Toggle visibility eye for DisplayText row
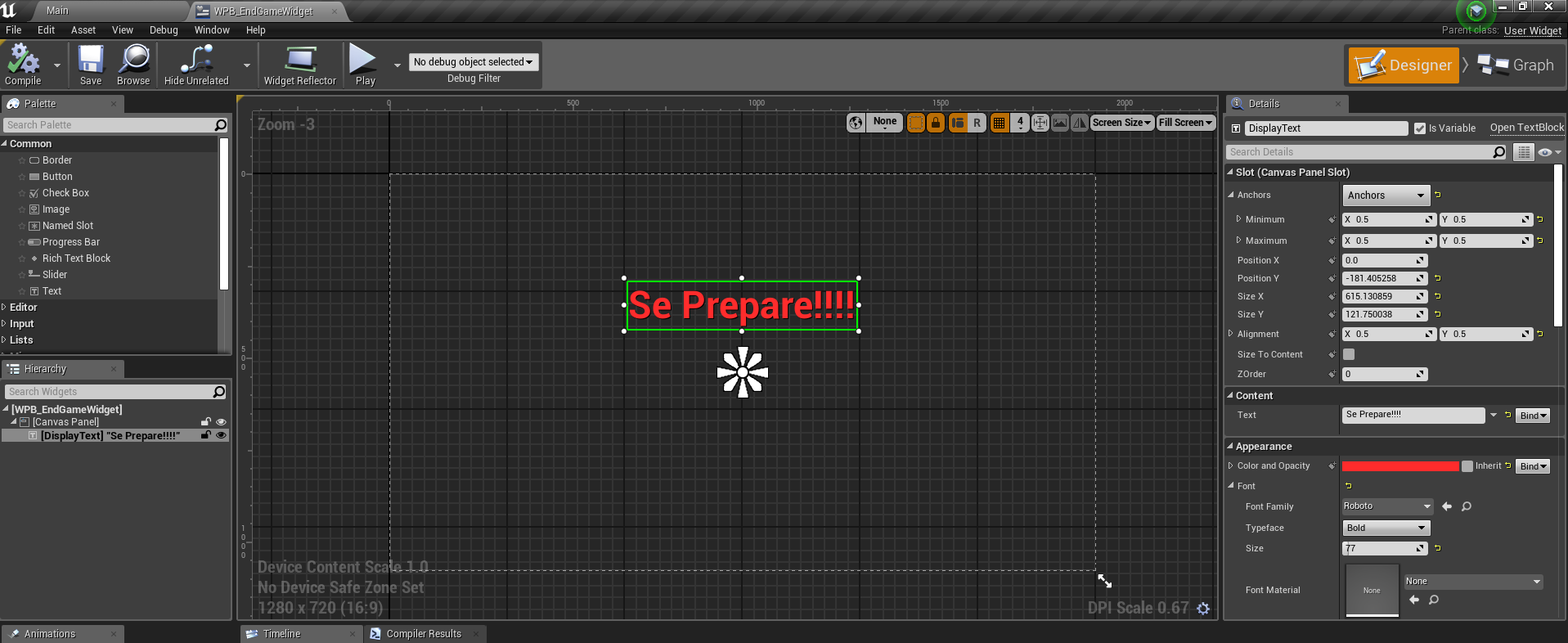Screen dimensions: 1568x643 click(x=221, y=435)
